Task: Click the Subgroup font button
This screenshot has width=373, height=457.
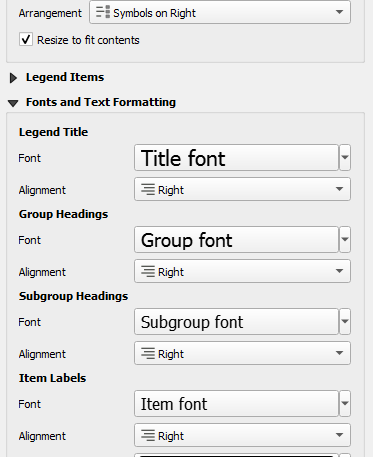Action: click(236, 322)
